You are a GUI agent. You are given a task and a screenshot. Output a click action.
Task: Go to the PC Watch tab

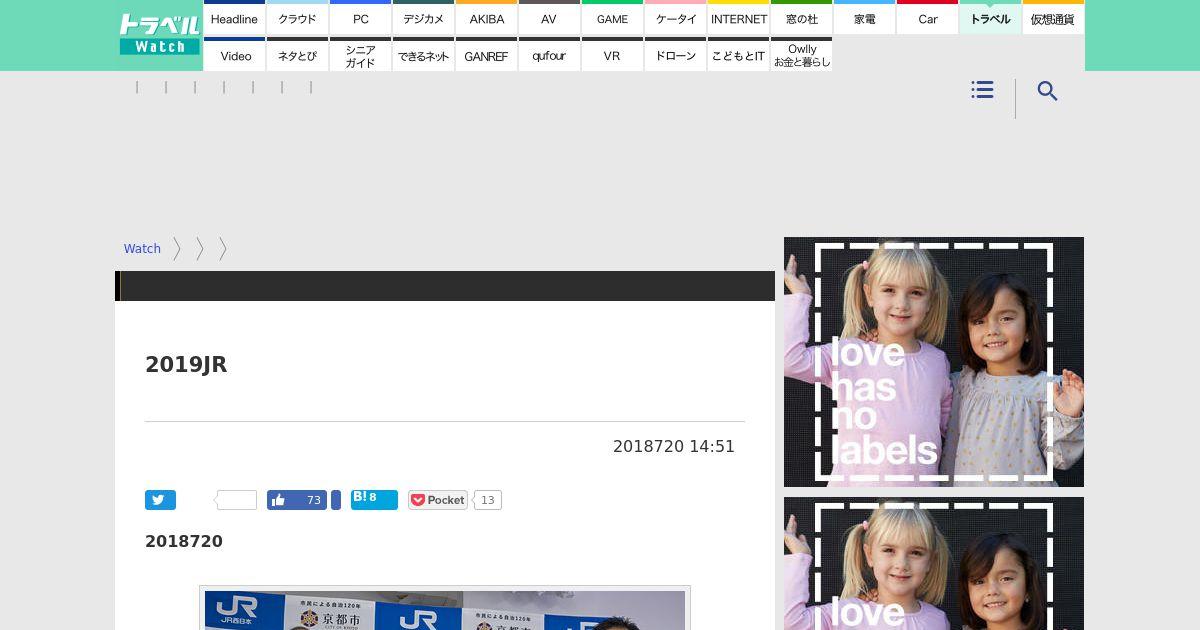(x=360, y=18)
